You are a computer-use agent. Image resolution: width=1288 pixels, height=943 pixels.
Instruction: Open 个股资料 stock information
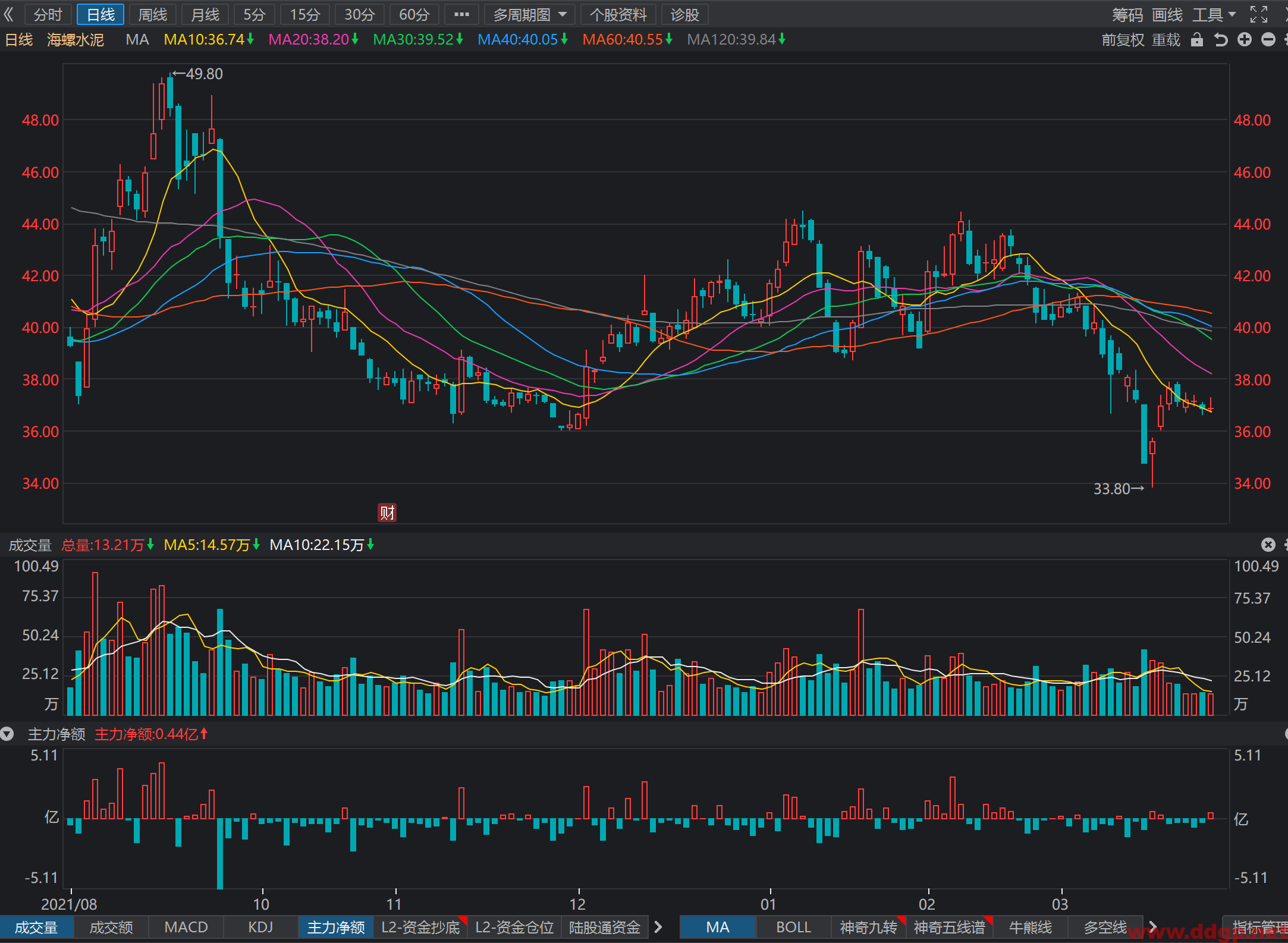point(618,14)
